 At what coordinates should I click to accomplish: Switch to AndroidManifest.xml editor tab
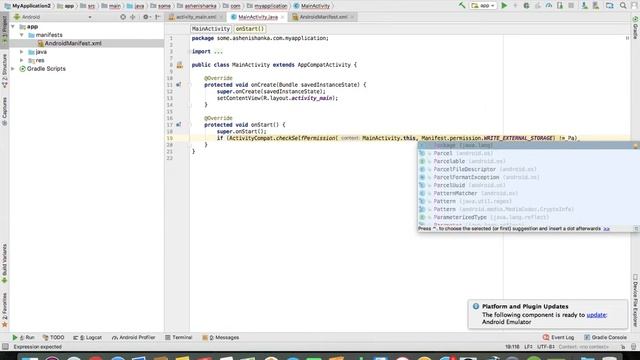click(x=323, y=17)
